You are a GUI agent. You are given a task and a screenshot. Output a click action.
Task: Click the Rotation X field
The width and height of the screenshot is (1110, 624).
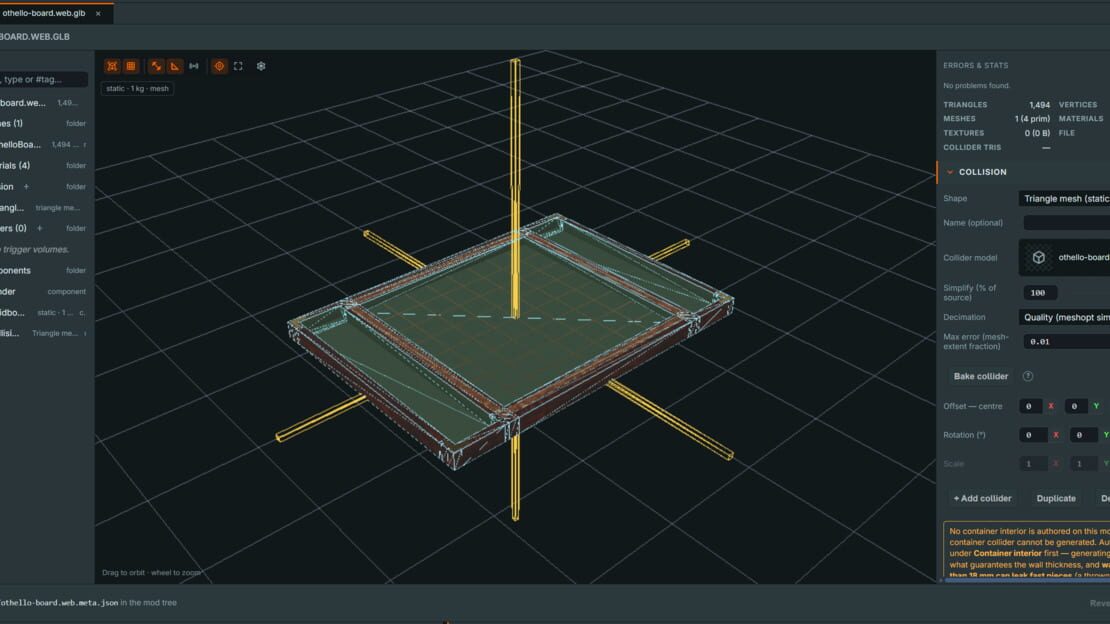(x=1032, y=435)
